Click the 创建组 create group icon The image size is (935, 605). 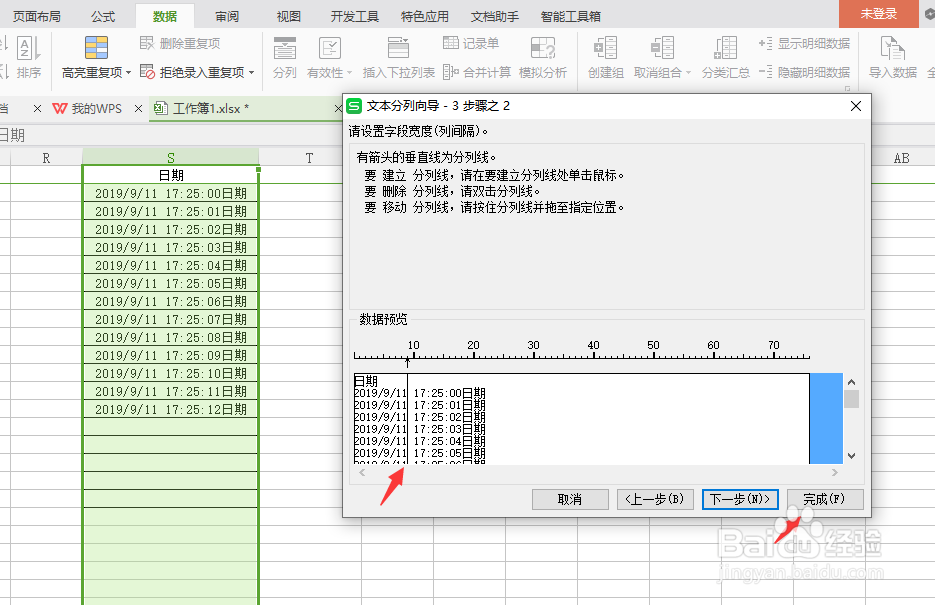[x=604, y=55]
